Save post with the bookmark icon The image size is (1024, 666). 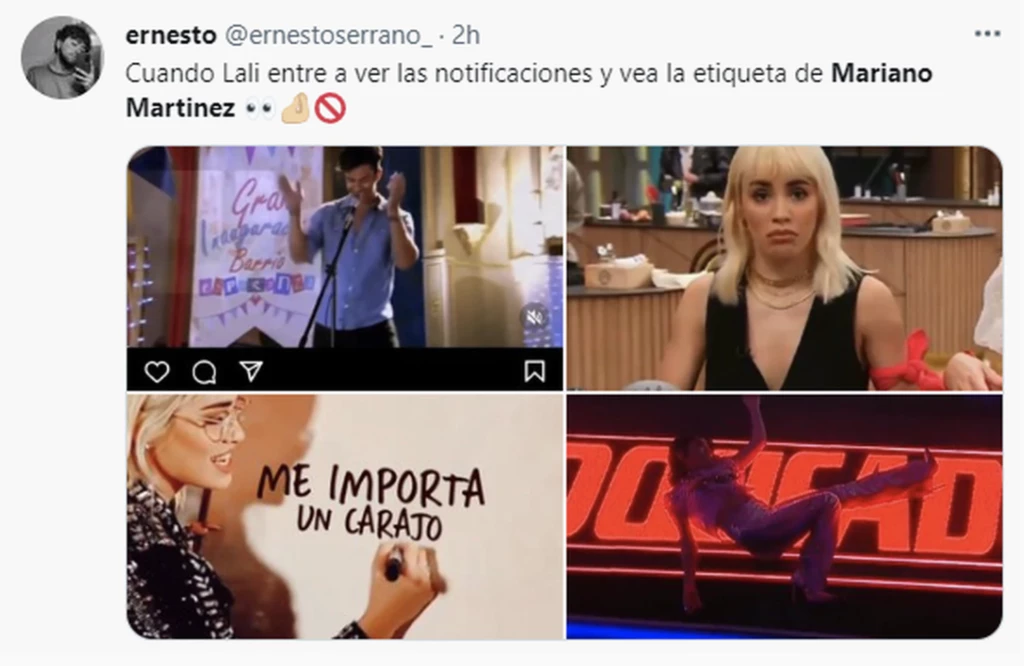pyautogui.click(x=534, y=371)
